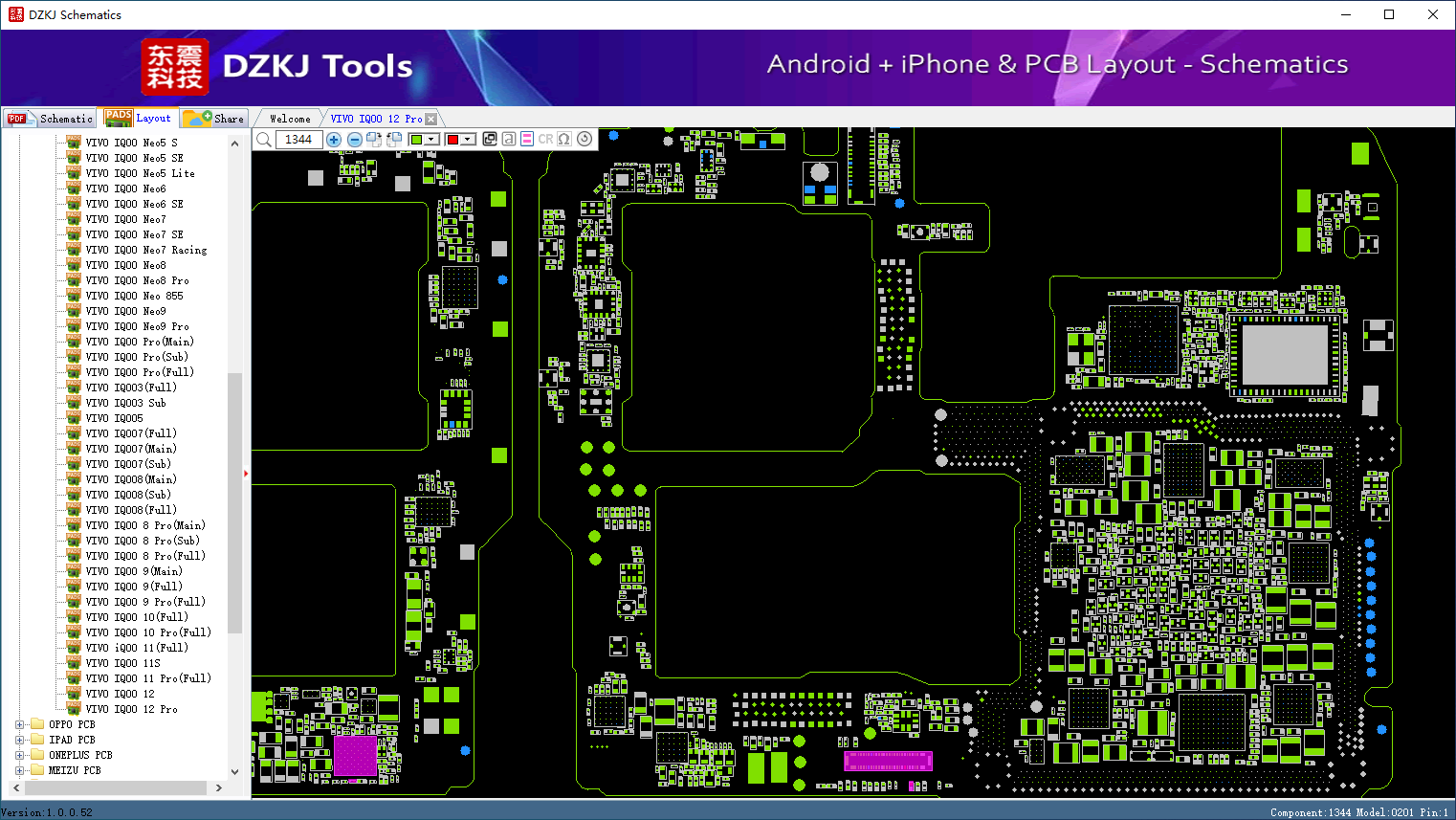Click the Omega resistance icon
The image size is (1456, 820).
pos(564,140)
